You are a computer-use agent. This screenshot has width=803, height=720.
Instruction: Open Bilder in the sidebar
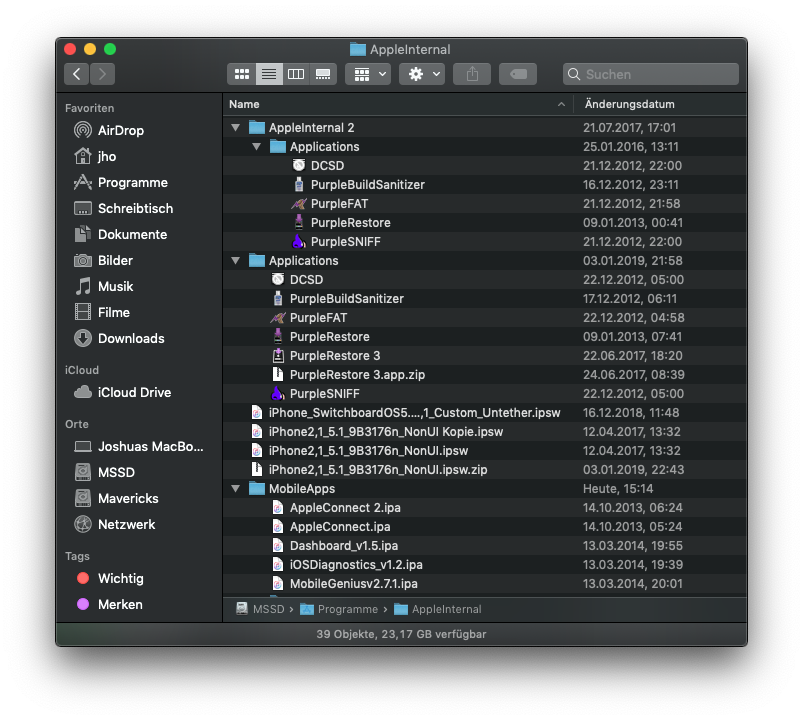click(103, 260)
